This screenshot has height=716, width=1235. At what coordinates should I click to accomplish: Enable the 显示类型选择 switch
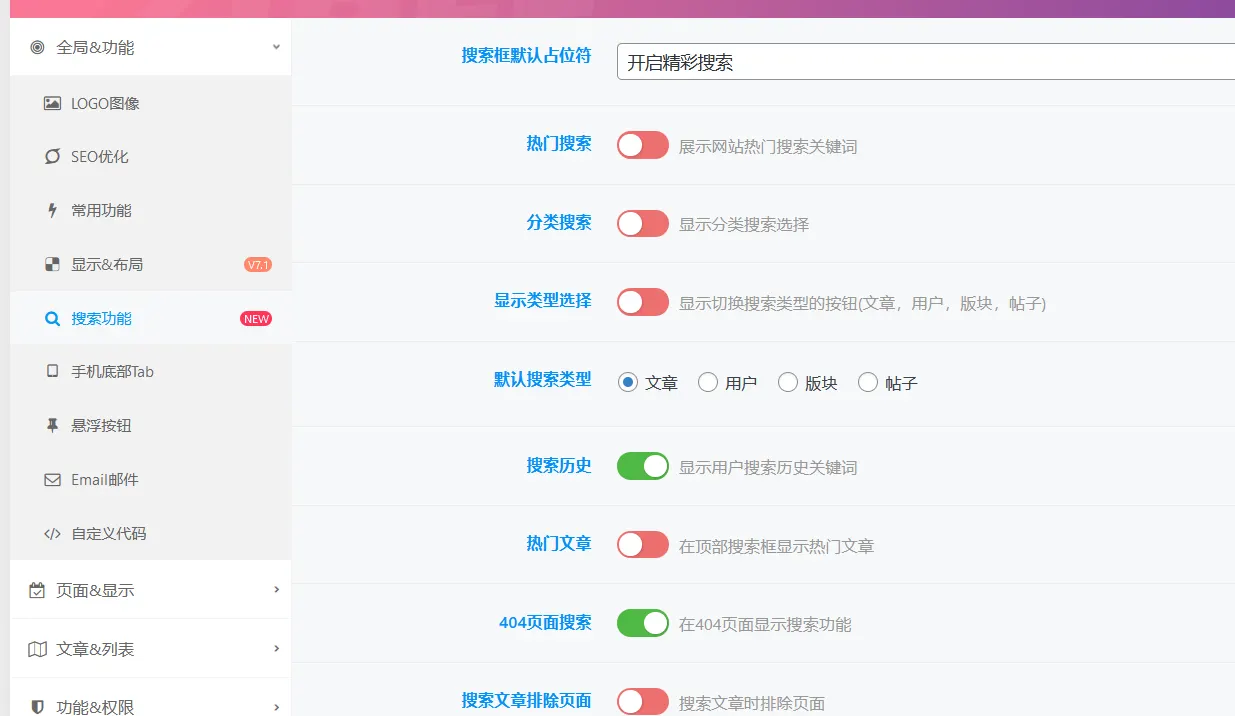[642, 301]
